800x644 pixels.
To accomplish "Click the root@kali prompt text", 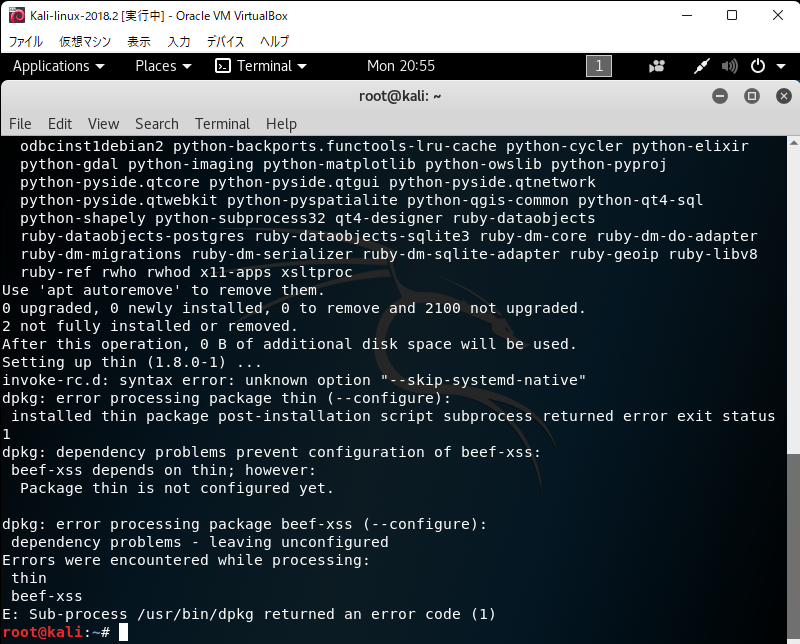I will click(x=56, y=632).
